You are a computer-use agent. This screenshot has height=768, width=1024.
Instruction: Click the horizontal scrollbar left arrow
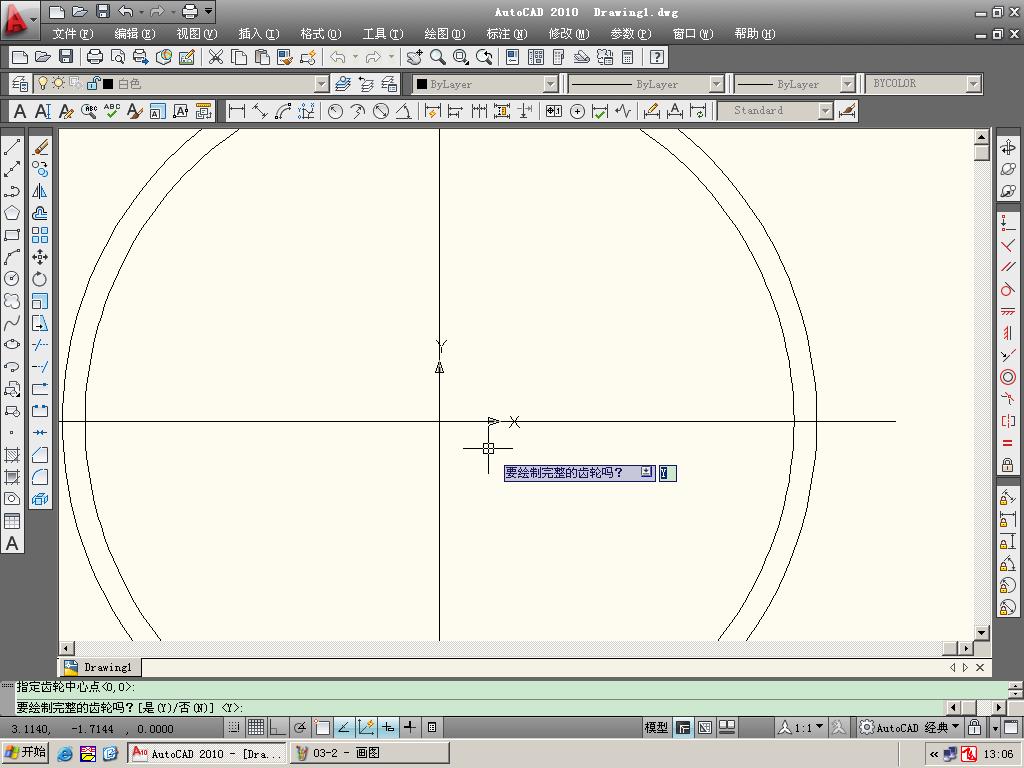(67, 648)
